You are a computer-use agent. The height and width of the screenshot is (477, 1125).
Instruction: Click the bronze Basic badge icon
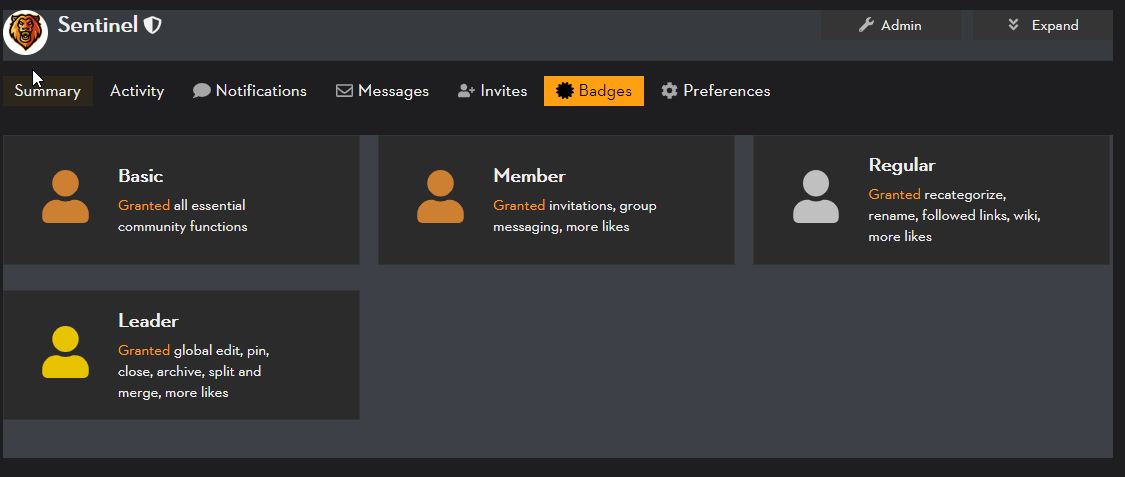click(65, 197)
